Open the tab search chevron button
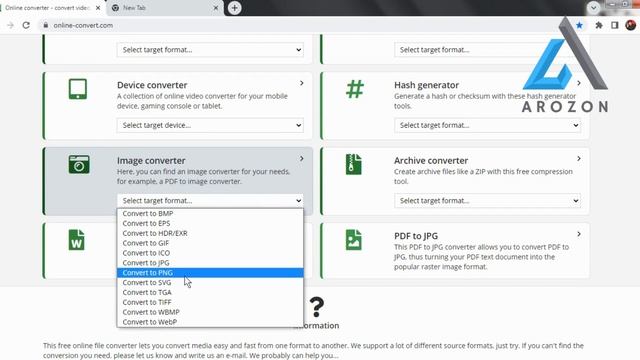The image size is (640, 360). [593, 8]
